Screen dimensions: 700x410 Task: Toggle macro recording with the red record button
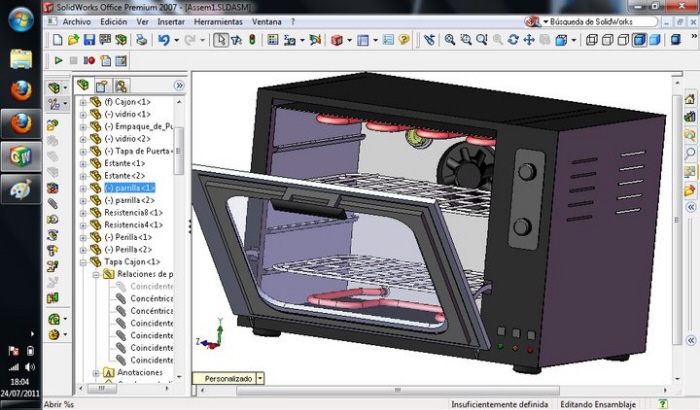(89, 60)
